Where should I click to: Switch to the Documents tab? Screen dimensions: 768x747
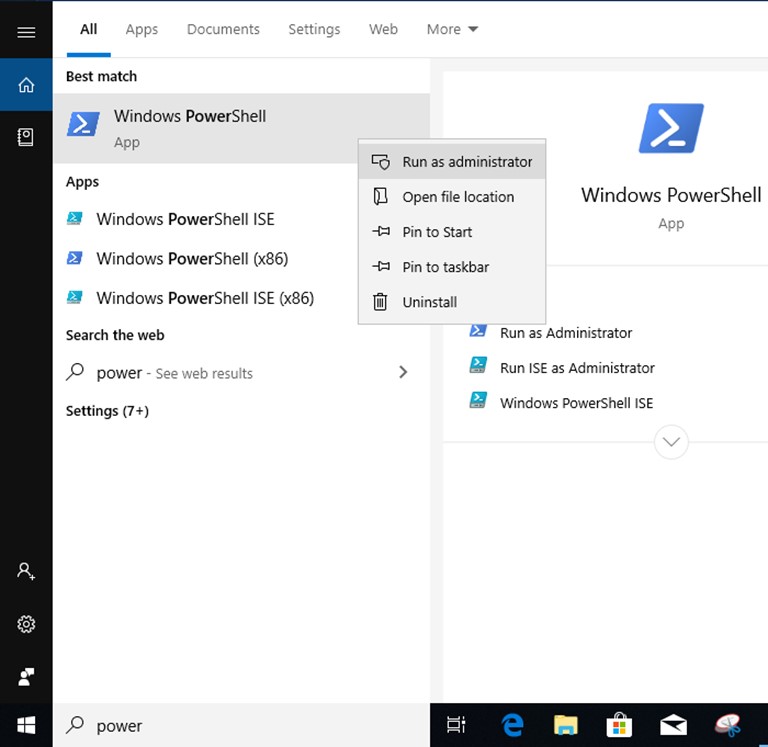(223, 29)
